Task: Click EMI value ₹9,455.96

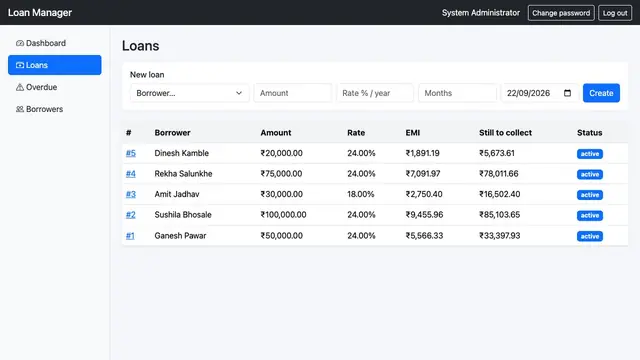Action: [x=424, y=215]
